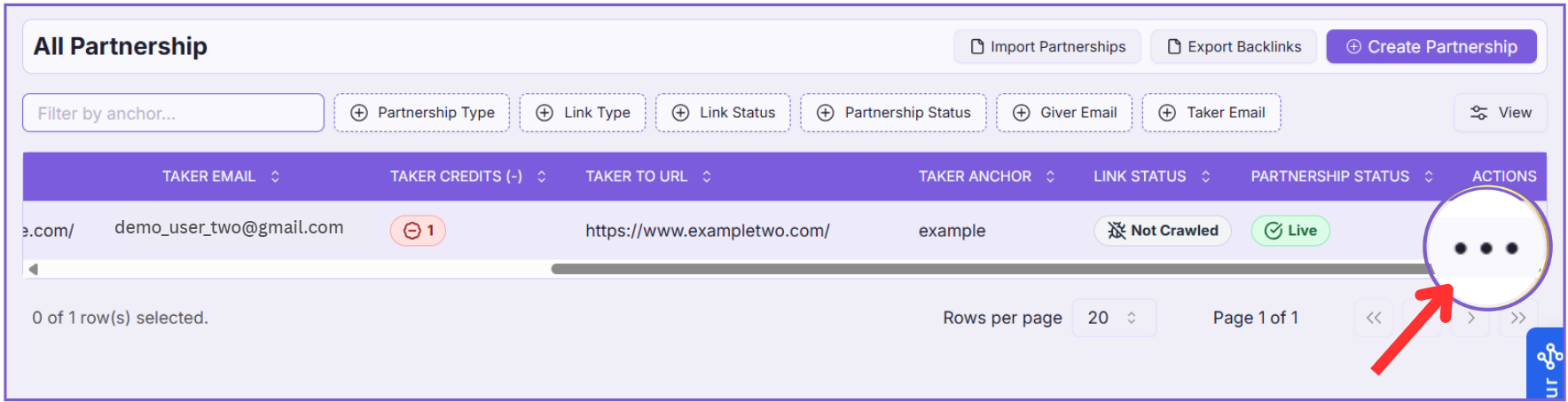Open the Link Type filter
The image size is (1568, 402).
tap(583, 113)
